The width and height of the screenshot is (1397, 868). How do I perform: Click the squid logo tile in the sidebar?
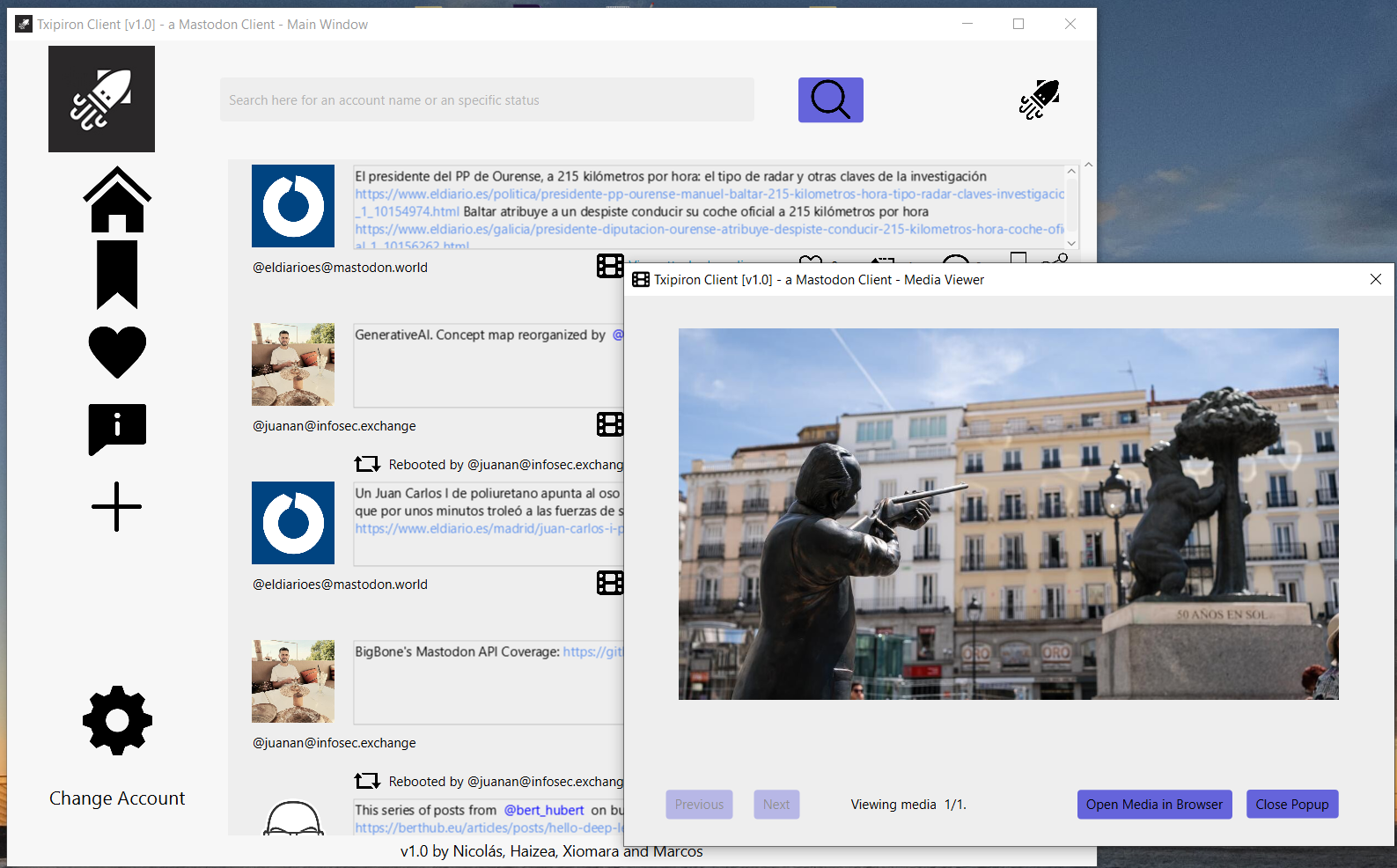pos(101,99)
